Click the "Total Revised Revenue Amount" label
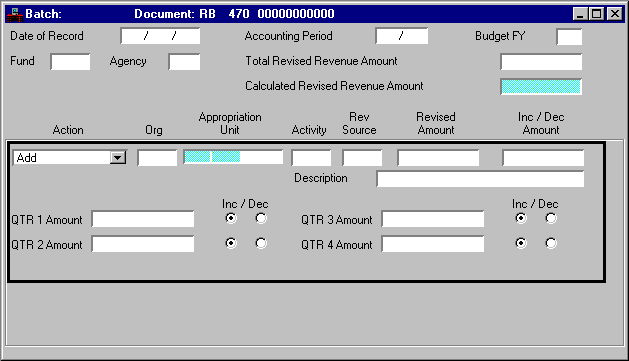 pos(321,61)
